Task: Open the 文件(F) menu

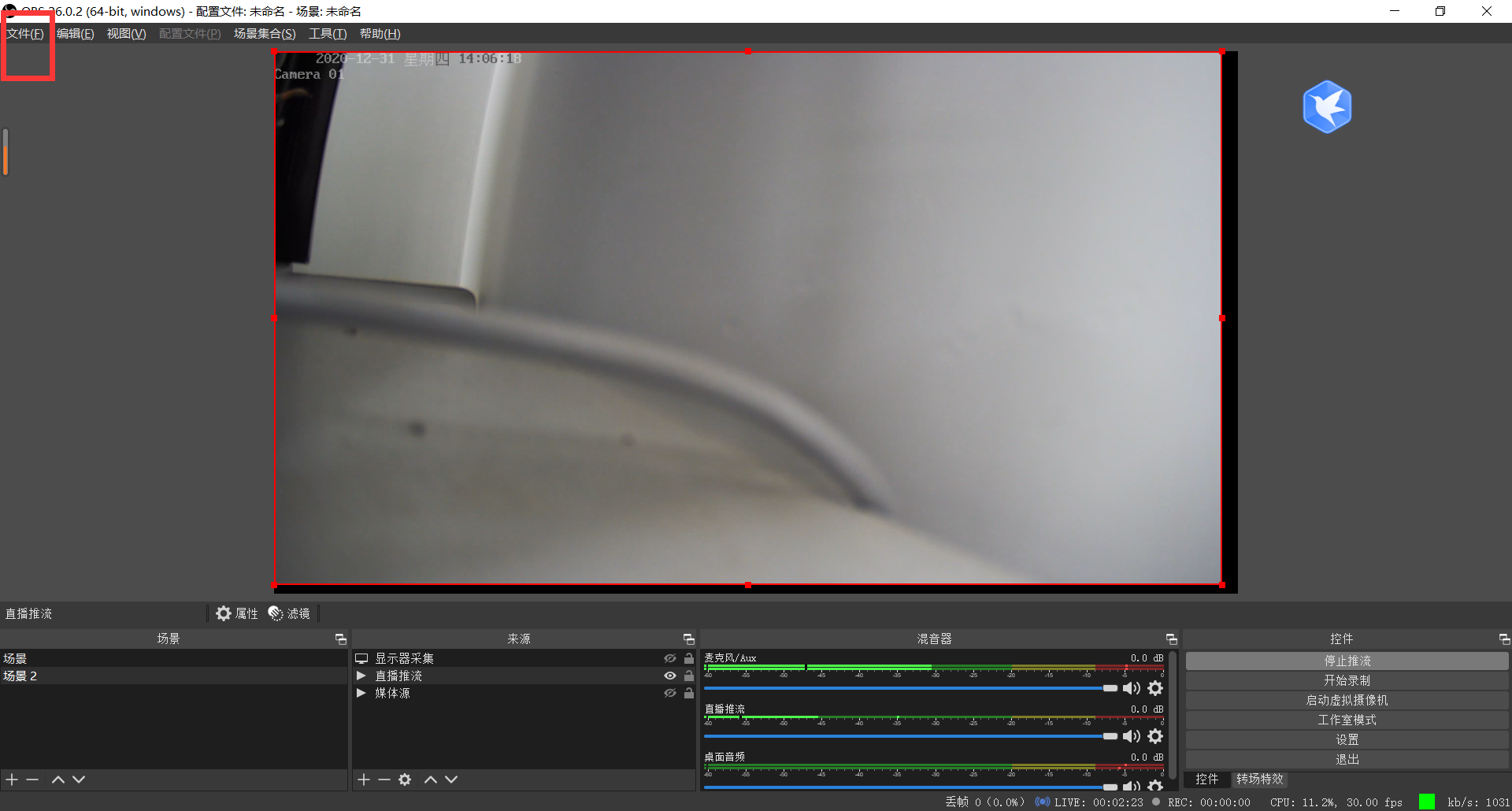Action: [25, 34]
